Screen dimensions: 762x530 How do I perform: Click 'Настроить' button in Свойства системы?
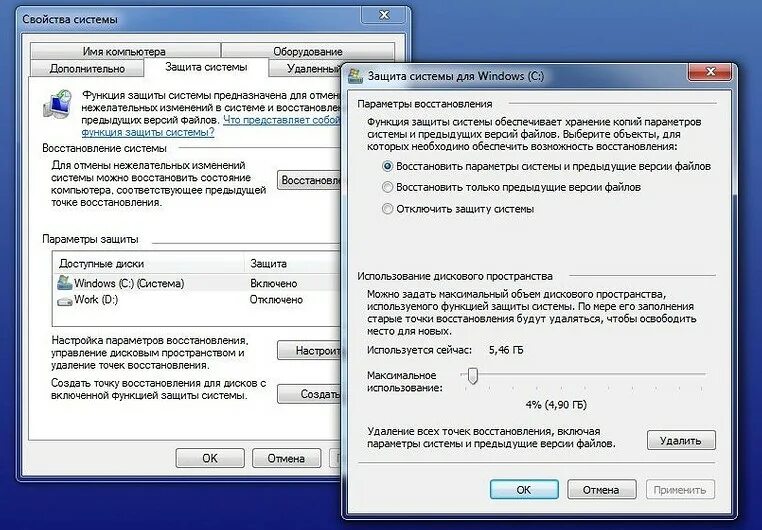310,350
